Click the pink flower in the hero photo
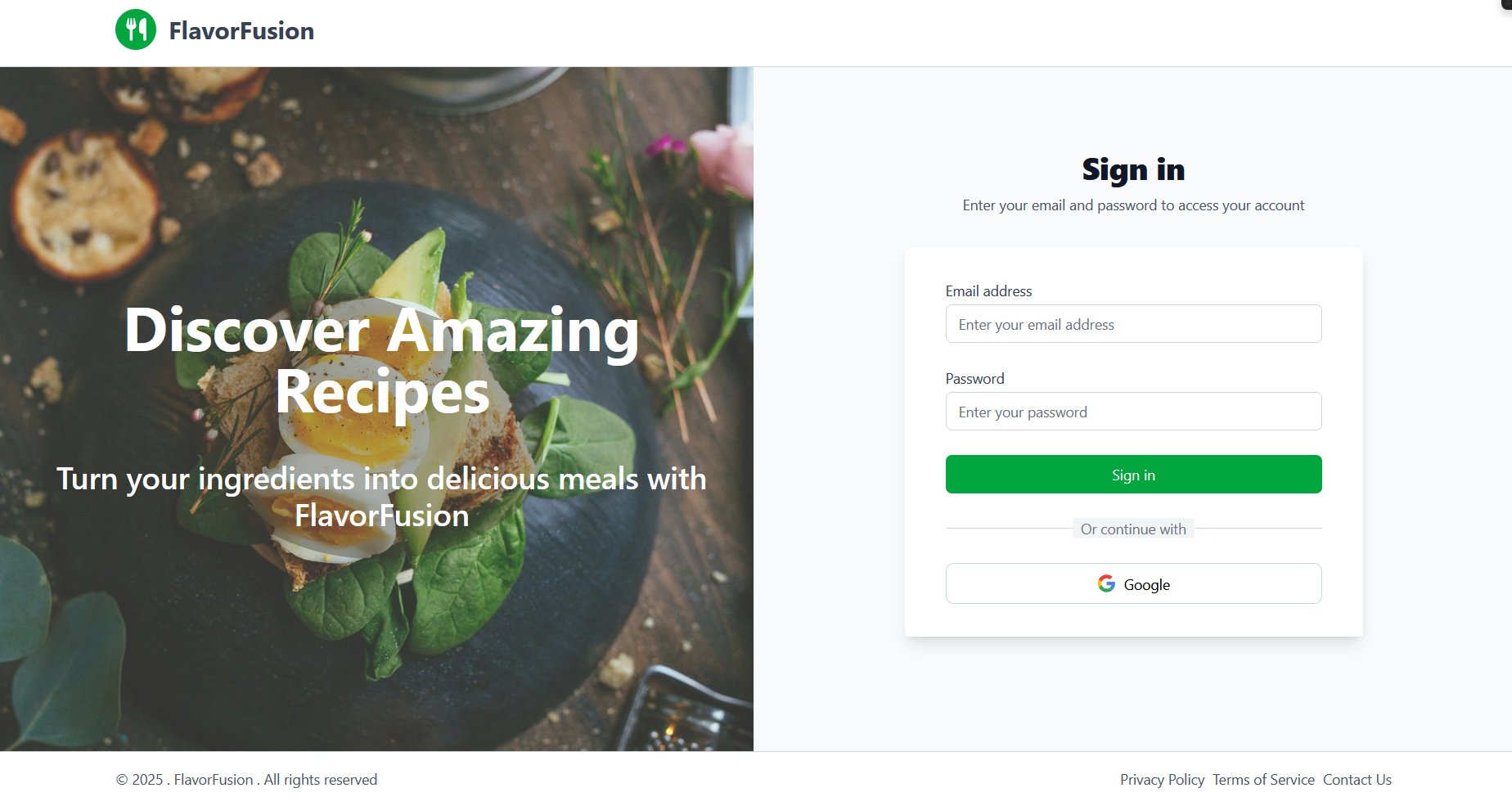Image resolution: width=1512 pixels, height=806 pixels. coord(724,160)
